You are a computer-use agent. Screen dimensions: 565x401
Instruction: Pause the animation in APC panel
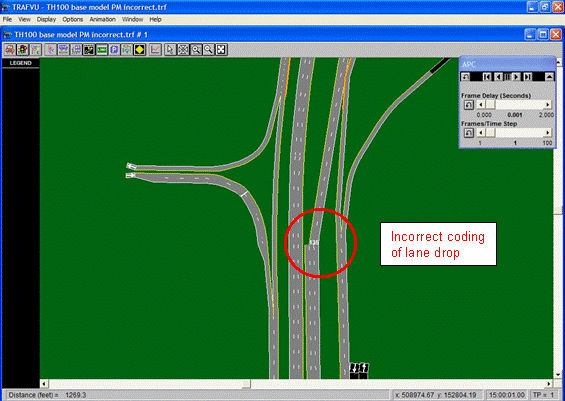coord(507,77)
